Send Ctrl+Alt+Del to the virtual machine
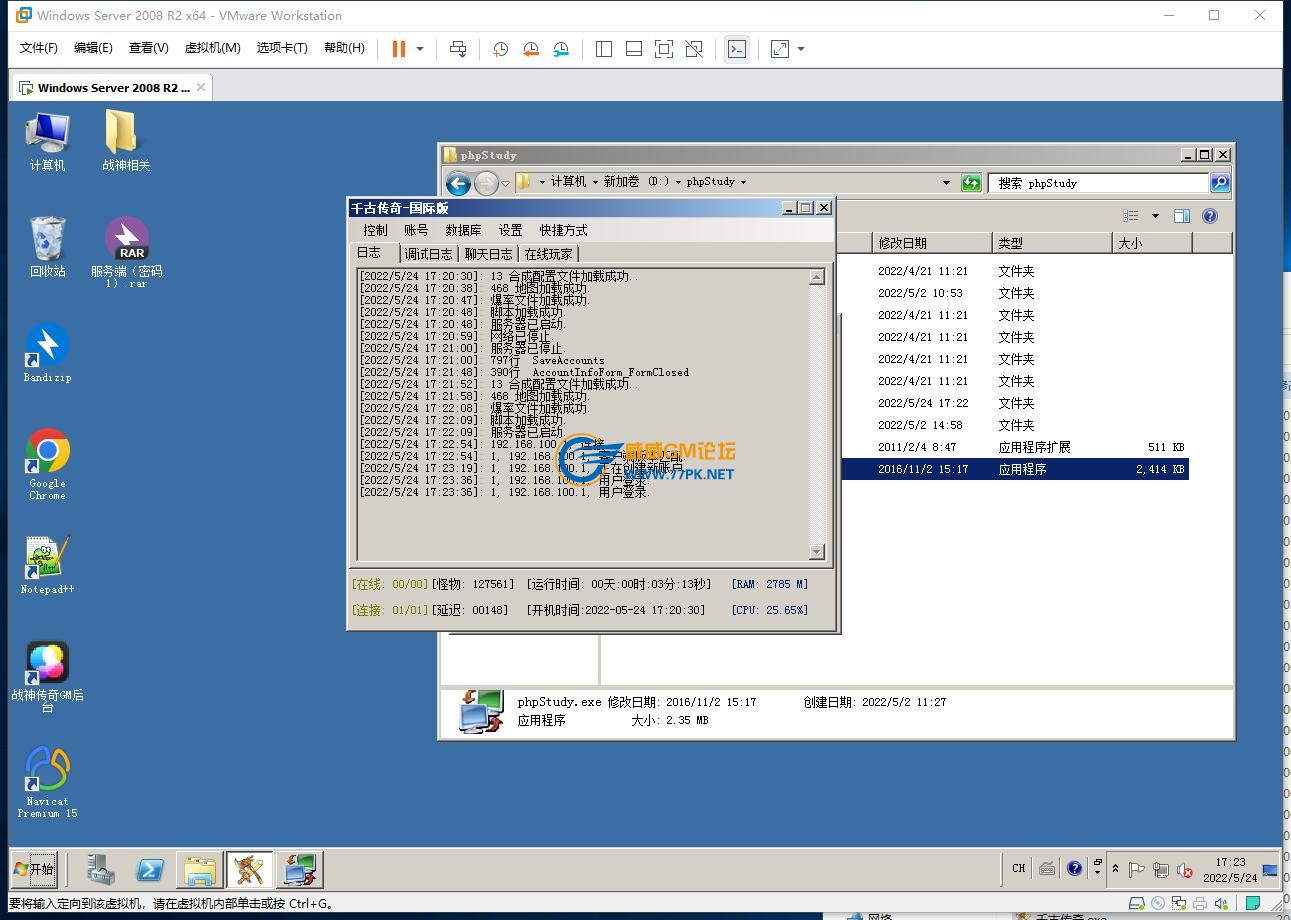Viewport: 1291px width, 920px height. coord(458,49)
